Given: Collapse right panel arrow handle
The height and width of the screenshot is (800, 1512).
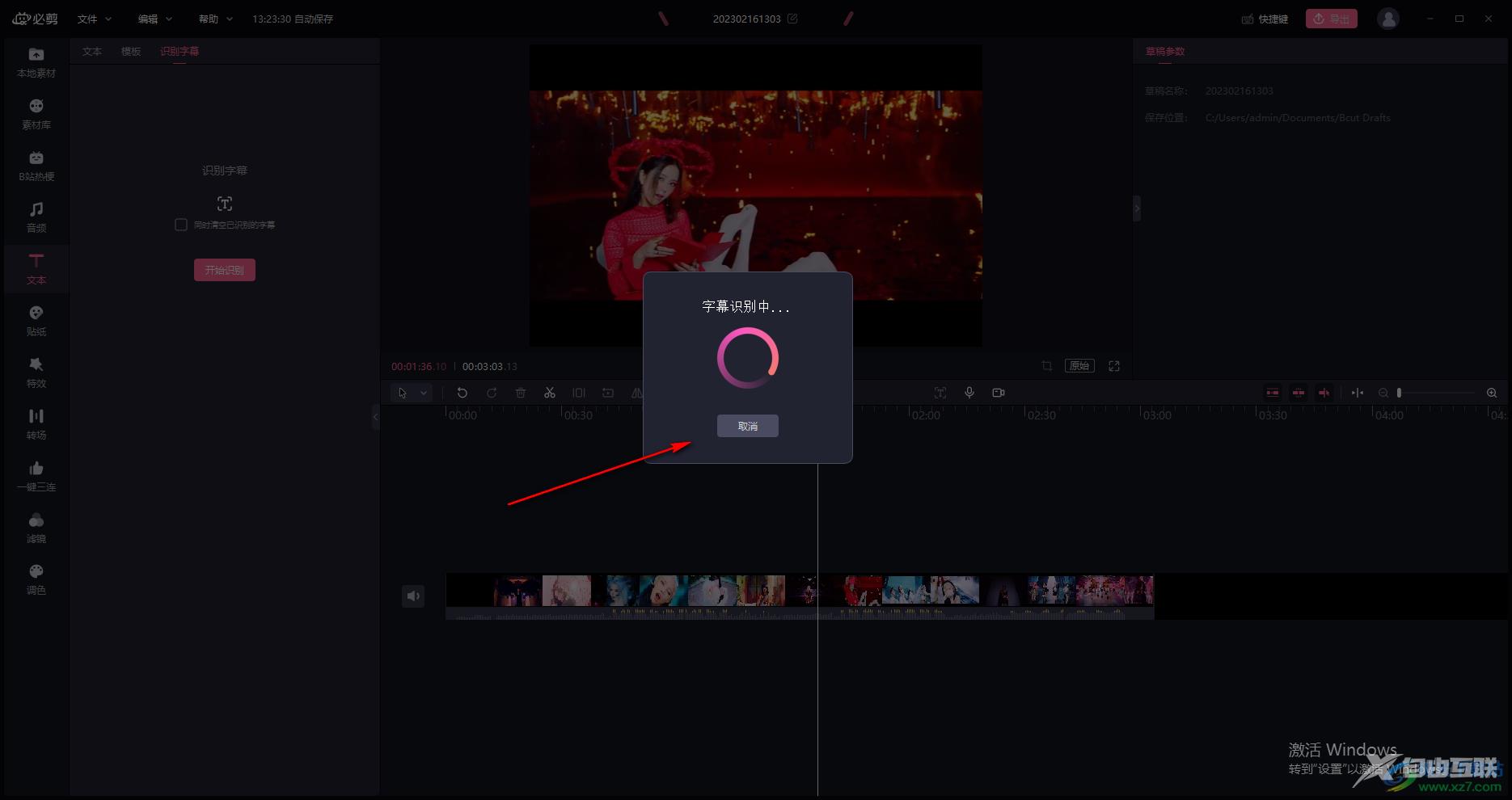Looking at the screenshot, I should click(1137, 208).
